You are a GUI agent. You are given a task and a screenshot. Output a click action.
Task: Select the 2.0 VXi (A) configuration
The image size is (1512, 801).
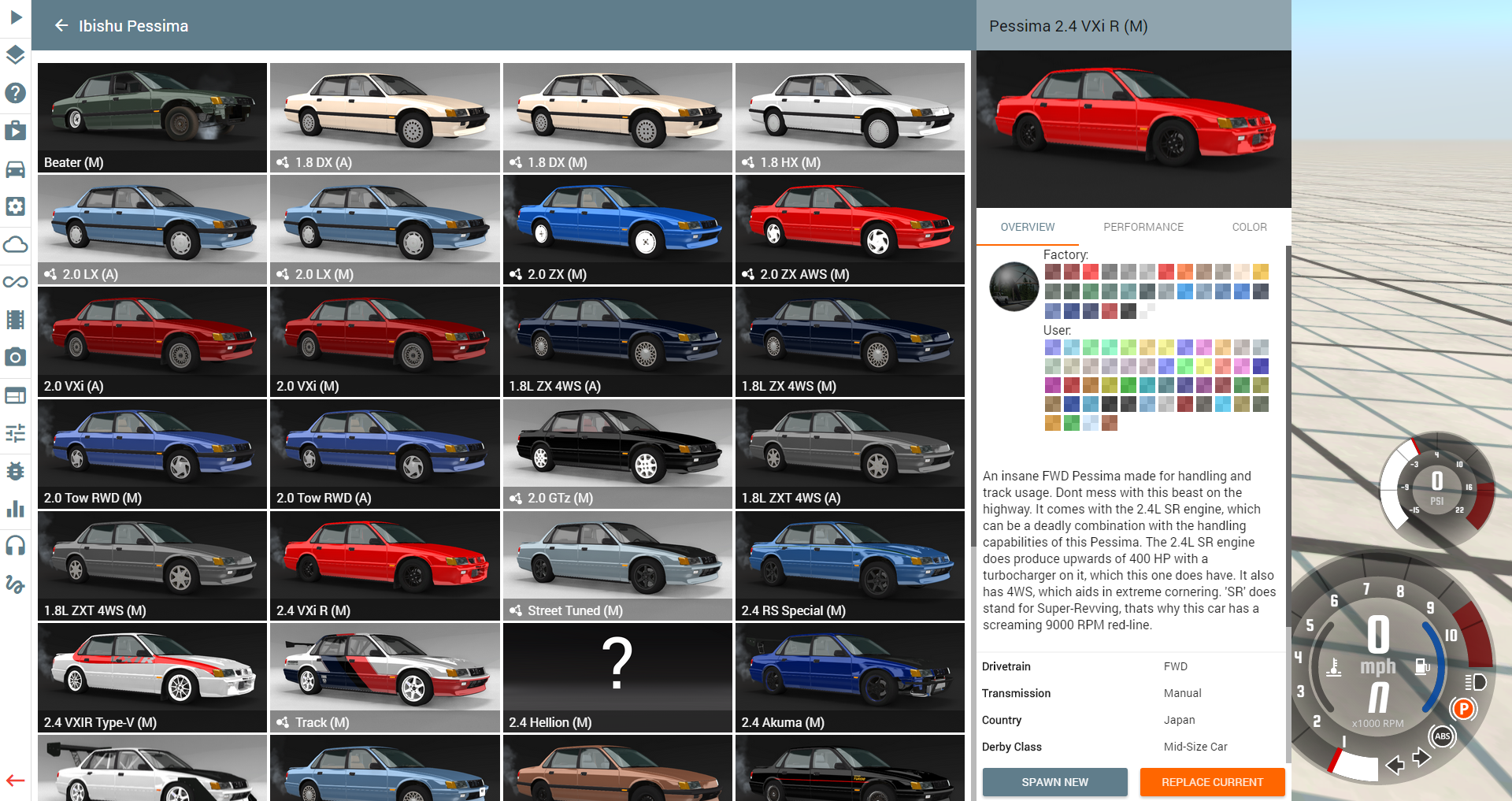[x=152, y=341]
